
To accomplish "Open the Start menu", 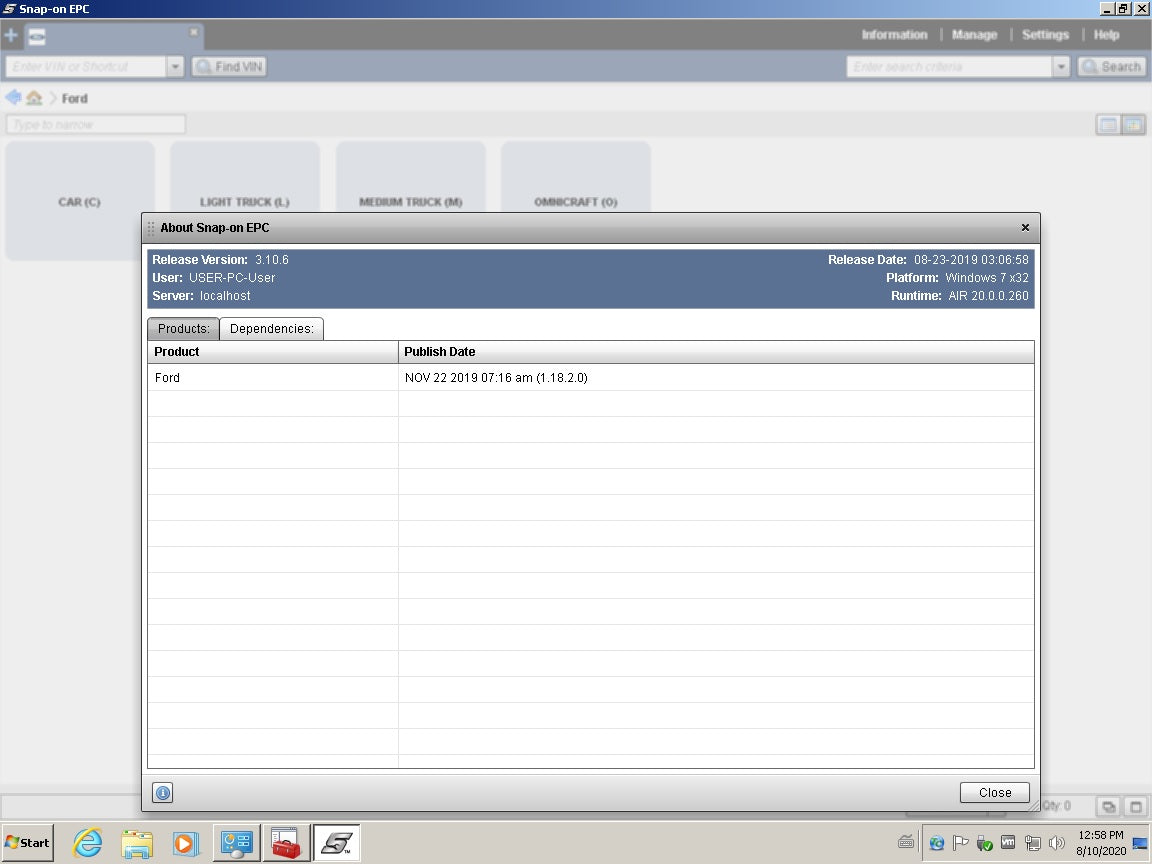I will (28, 843).
